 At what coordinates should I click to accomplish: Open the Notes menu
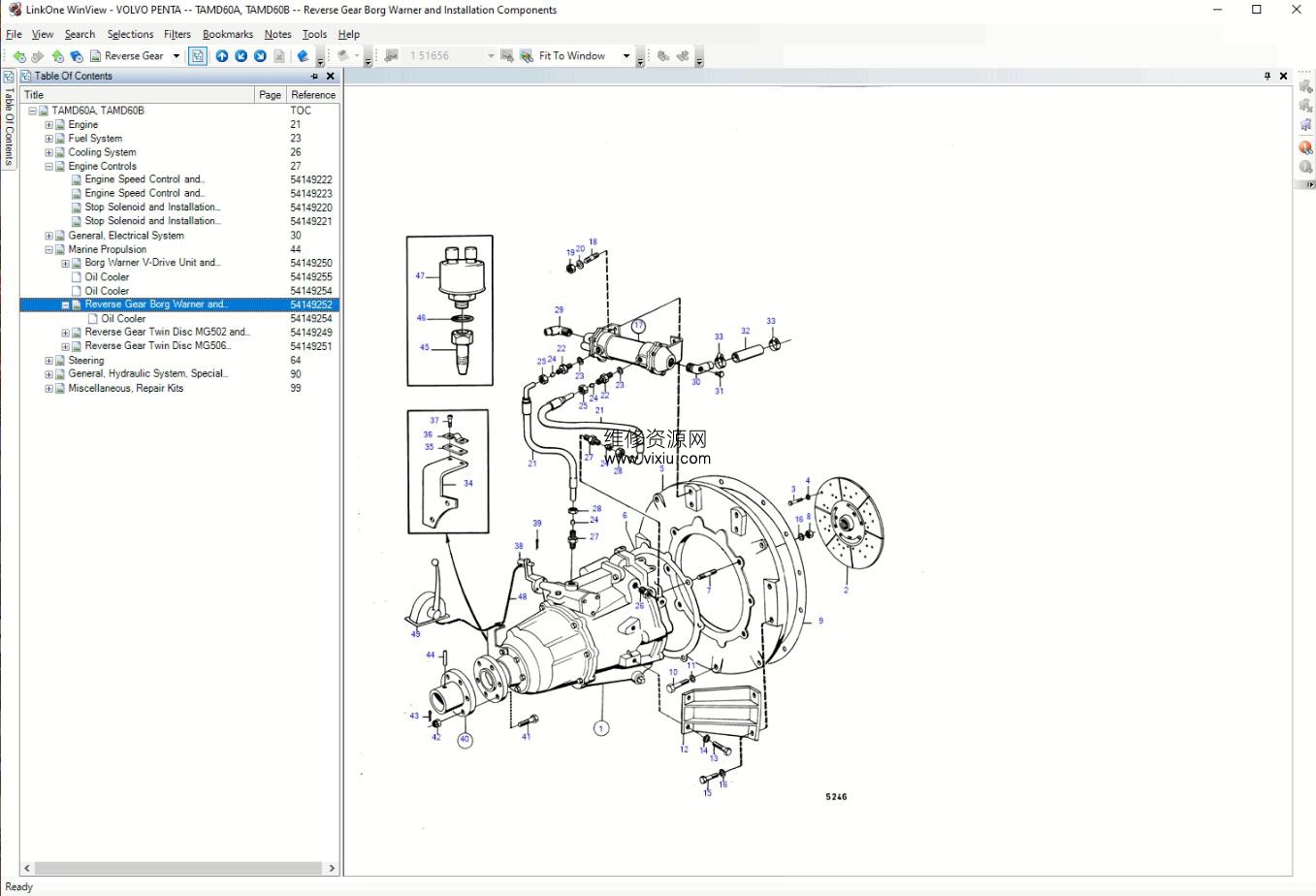[277, 34]
